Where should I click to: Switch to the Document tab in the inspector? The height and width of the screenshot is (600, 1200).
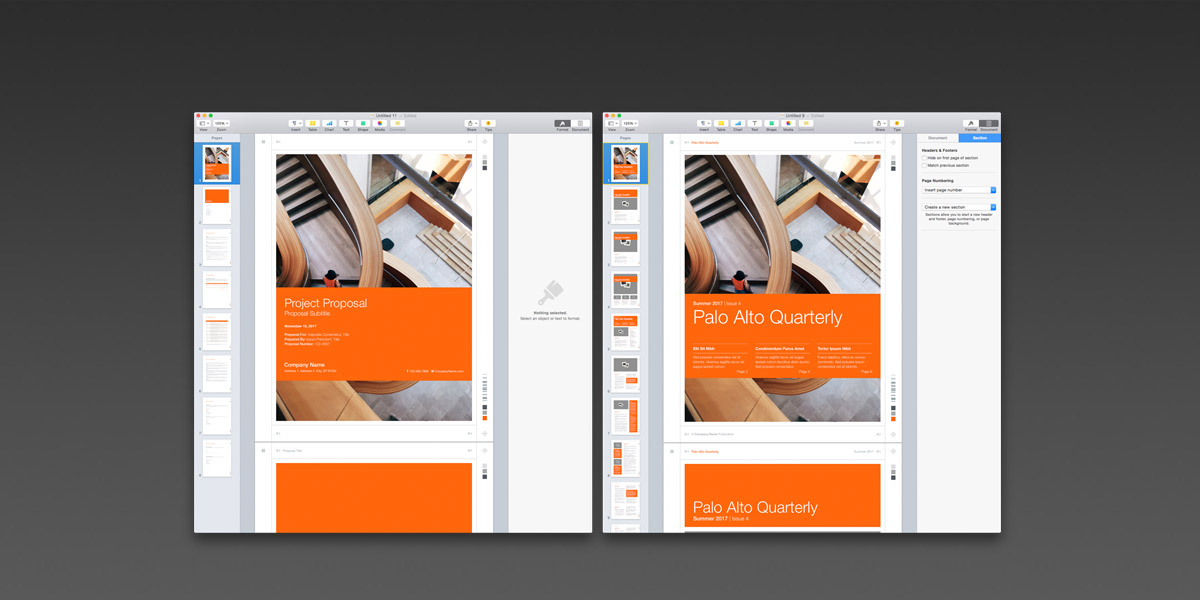click(x=938, y=138)
